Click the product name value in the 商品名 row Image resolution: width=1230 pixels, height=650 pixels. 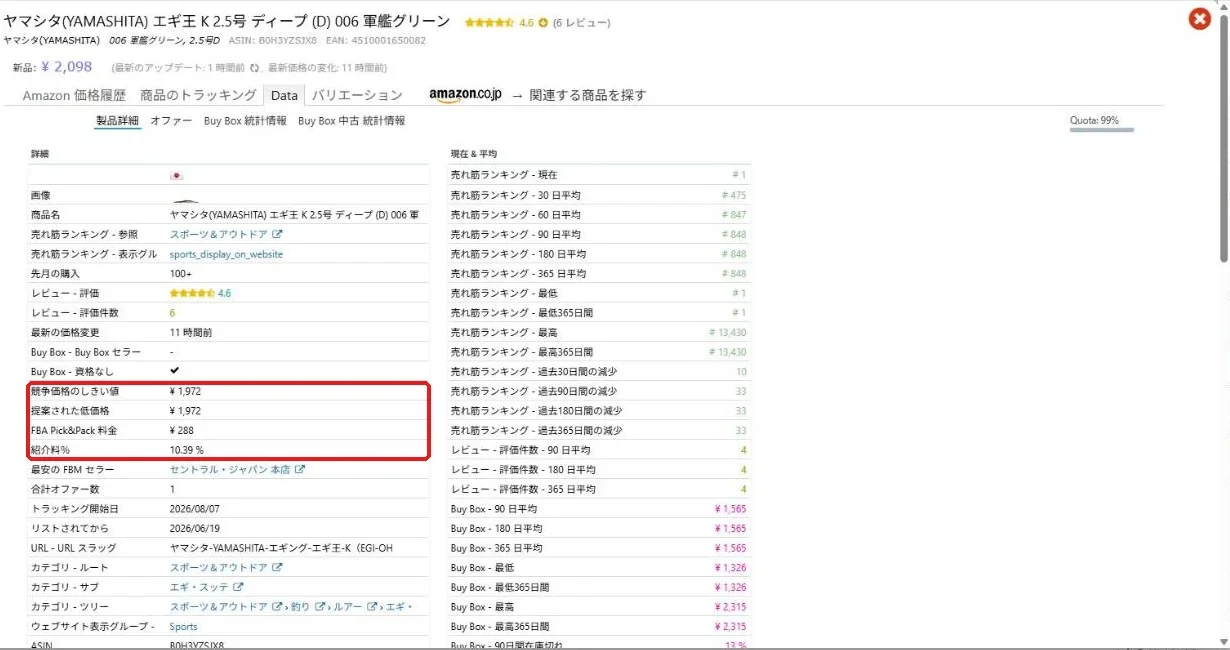(x=294, y=215)
